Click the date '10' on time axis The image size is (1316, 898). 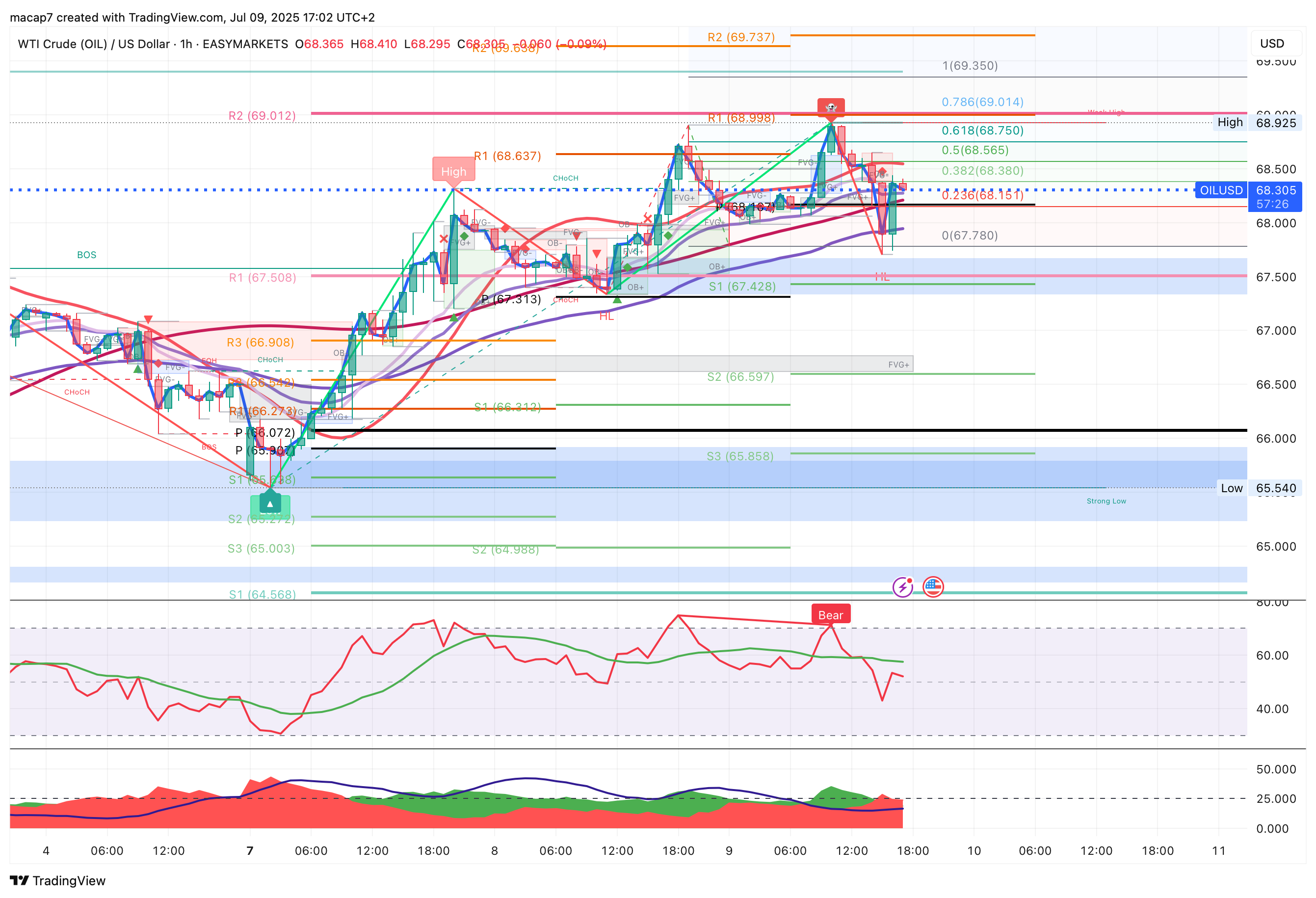[974, 850]
